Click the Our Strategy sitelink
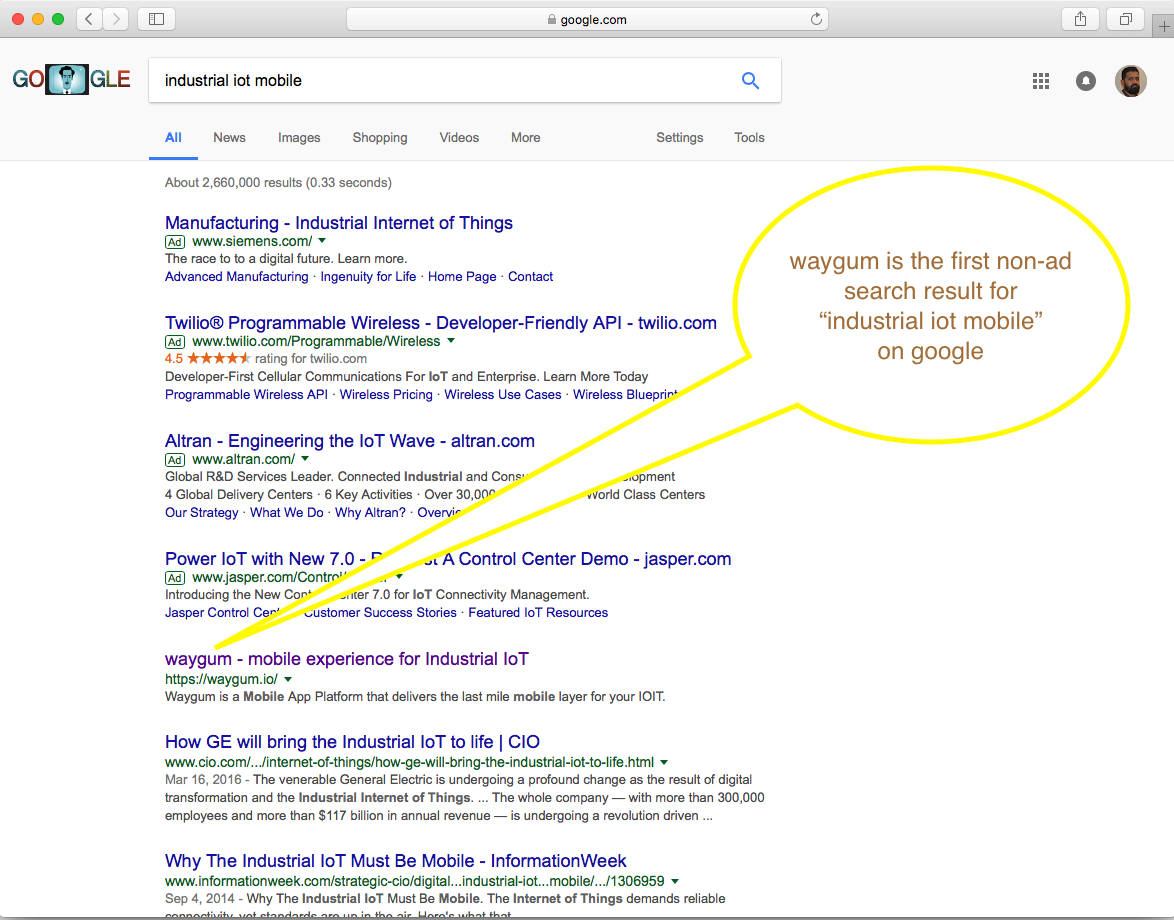Viewport: 1174px width, 920px height. click(201, 513)
